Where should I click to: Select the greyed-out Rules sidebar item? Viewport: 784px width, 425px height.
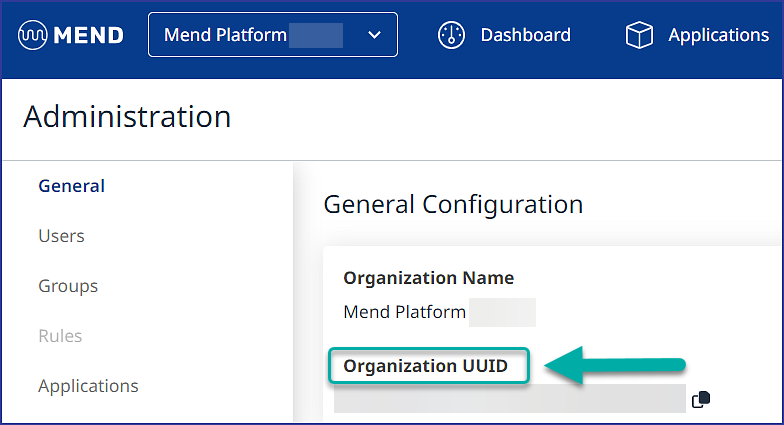(x=60, y=336)
